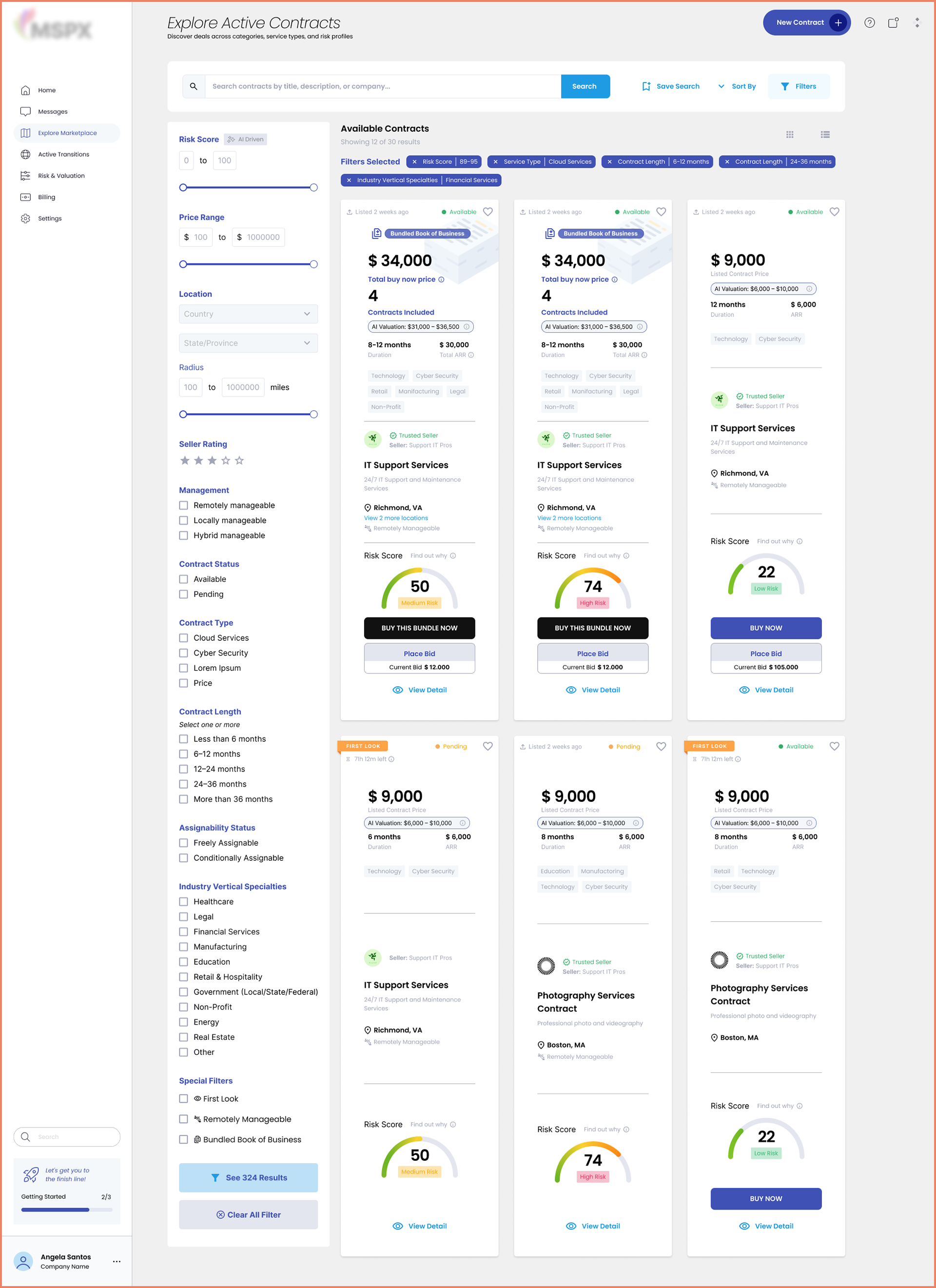The width and height of the screenshot is (936, 1288).
Task: Open user options next to Angela Santos
Action: [117, 1261]
